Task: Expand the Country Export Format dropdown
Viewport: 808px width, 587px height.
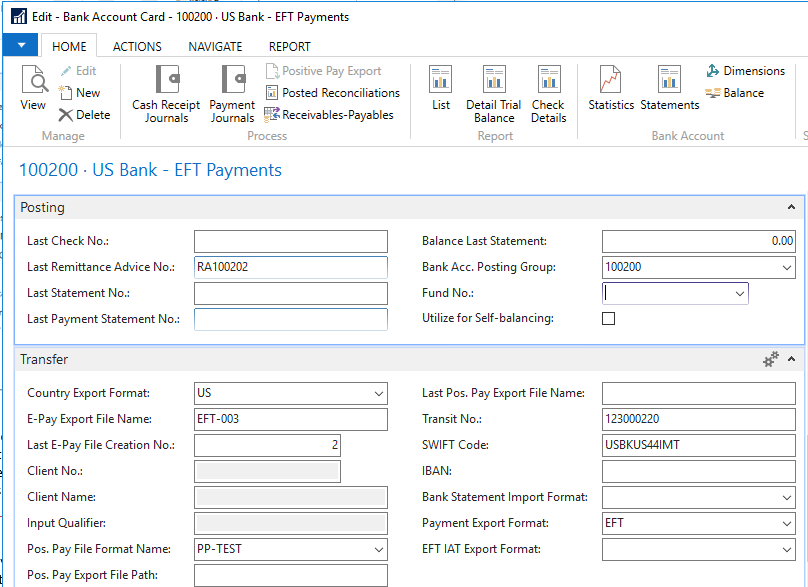Action: (378, 393)
